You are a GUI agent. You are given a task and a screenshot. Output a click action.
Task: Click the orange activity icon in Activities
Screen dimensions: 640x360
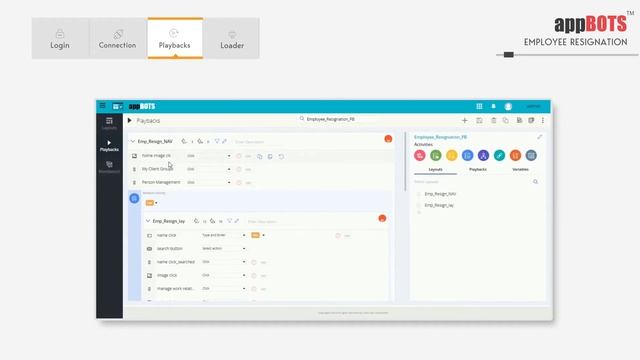coord(515,155)
